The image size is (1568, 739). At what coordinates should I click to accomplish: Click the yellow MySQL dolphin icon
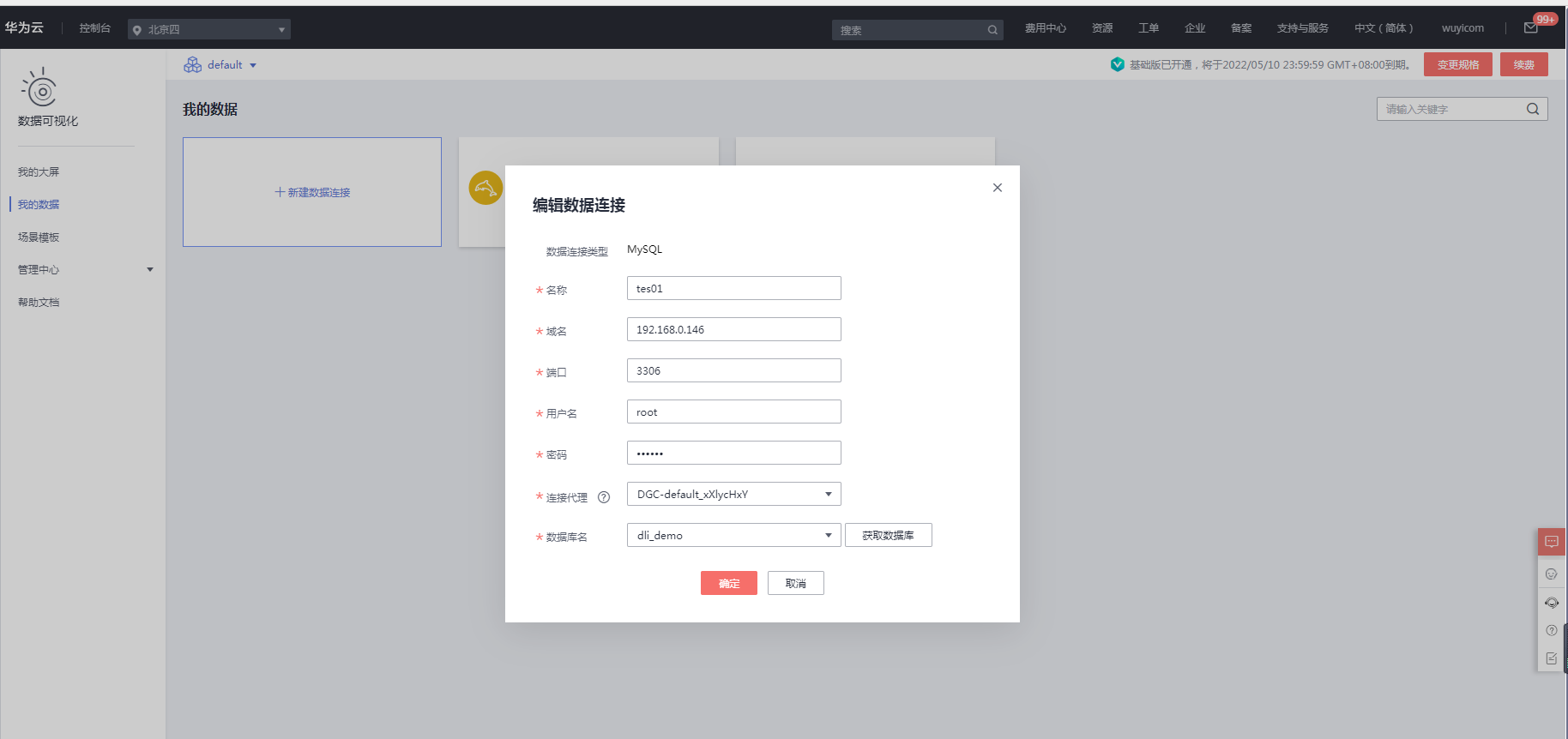coord(485,188)
